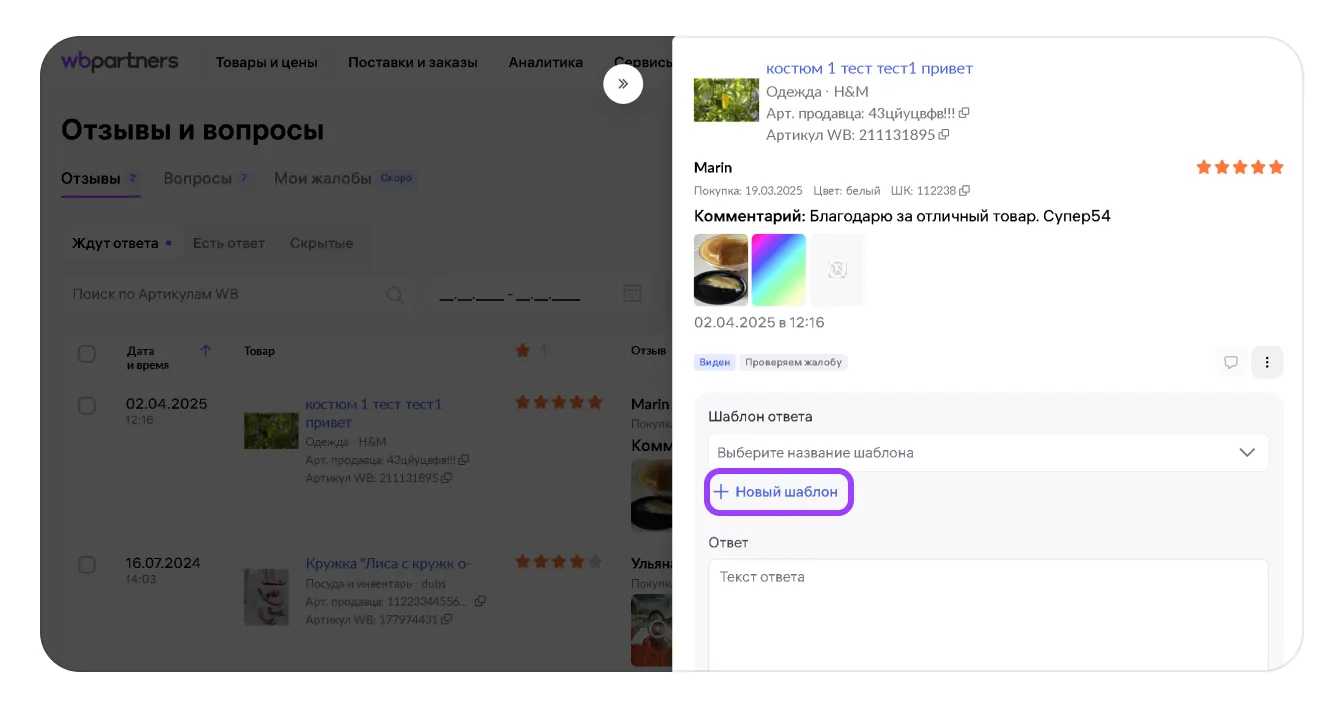Collapse the review side panel with double-chevron button

(x=622, y=84)
